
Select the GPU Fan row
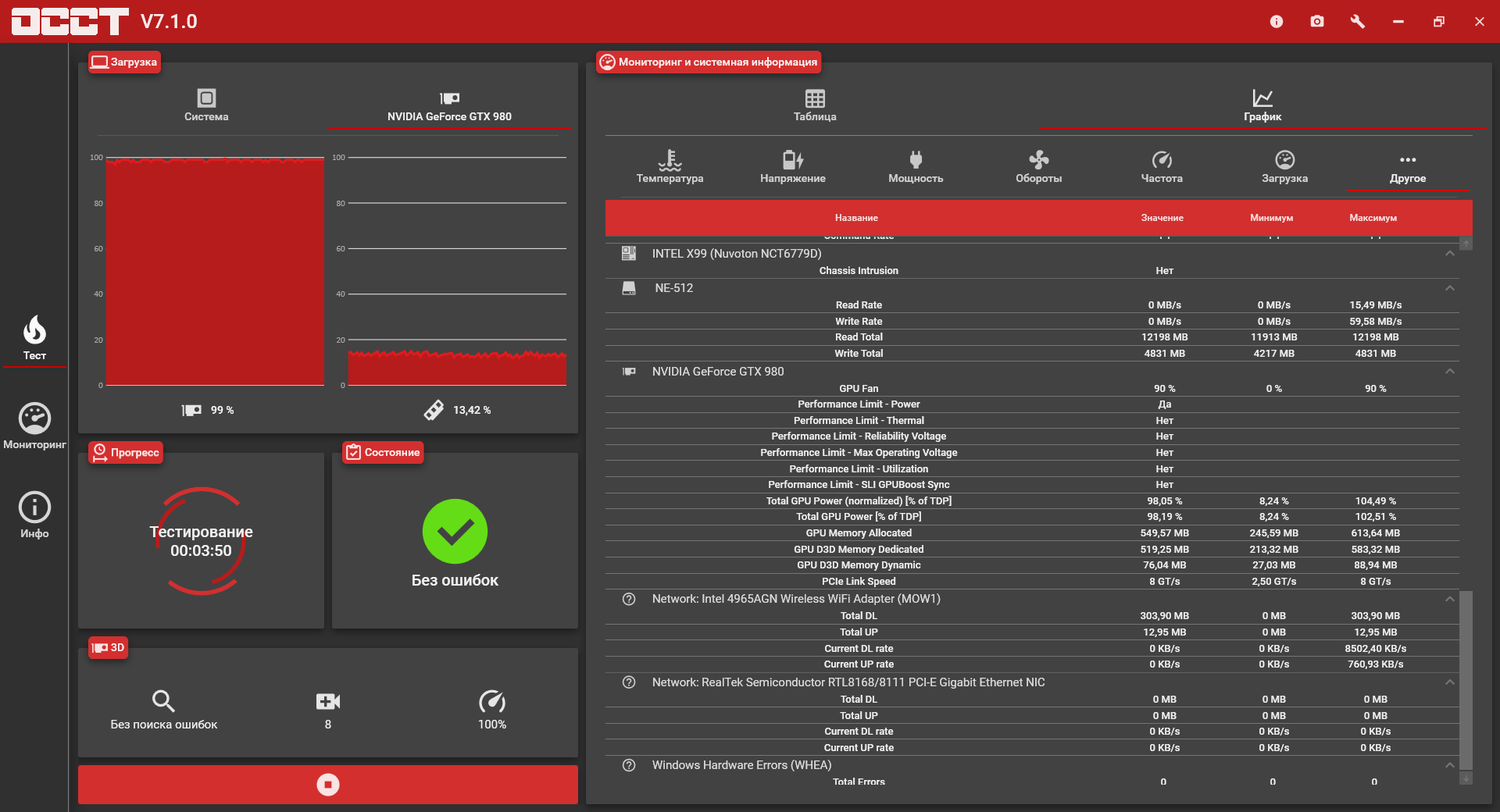[1032, 389]
